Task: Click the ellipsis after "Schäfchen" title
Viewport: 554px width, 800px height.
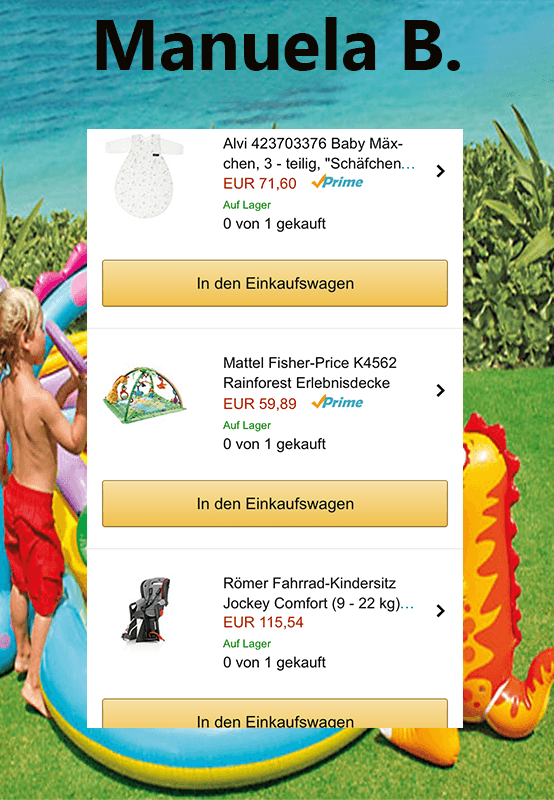Action: tap(409, 167)
